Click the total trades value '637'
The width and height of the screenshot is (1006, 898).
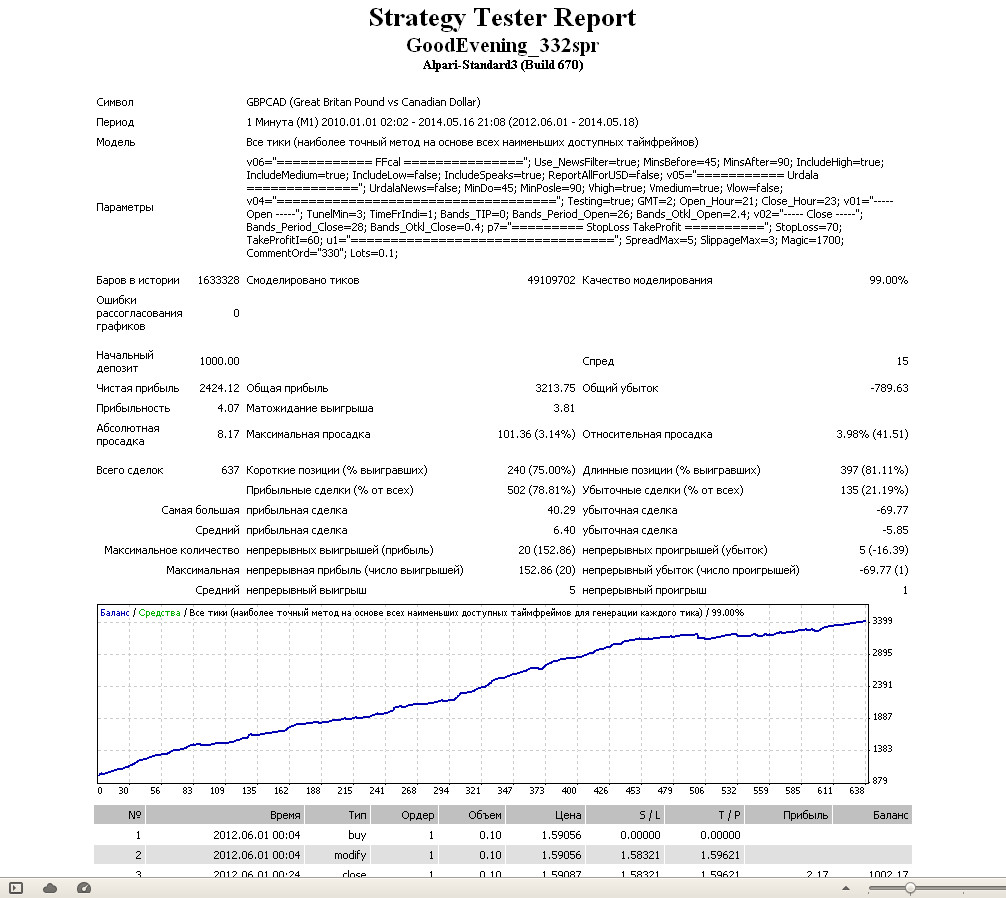click(230, 470)
